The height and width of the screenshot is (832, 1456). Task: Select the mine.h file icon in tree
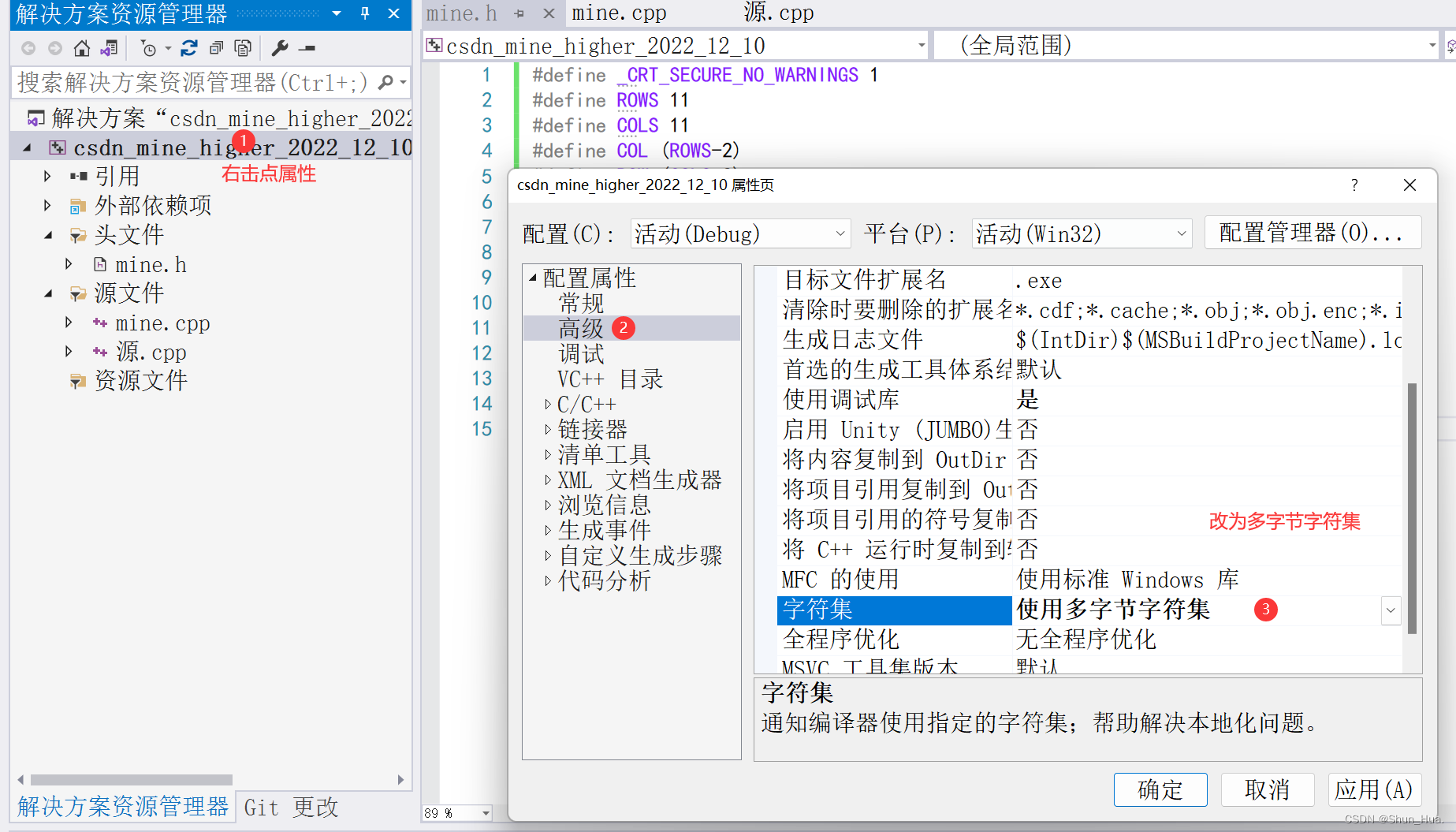pyautogui.click(x=100, y=265)
